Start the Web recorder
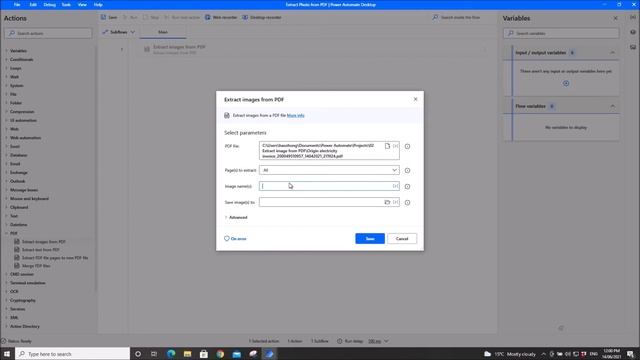The width and height of the screenshot is (640, 360). point(221,18)
